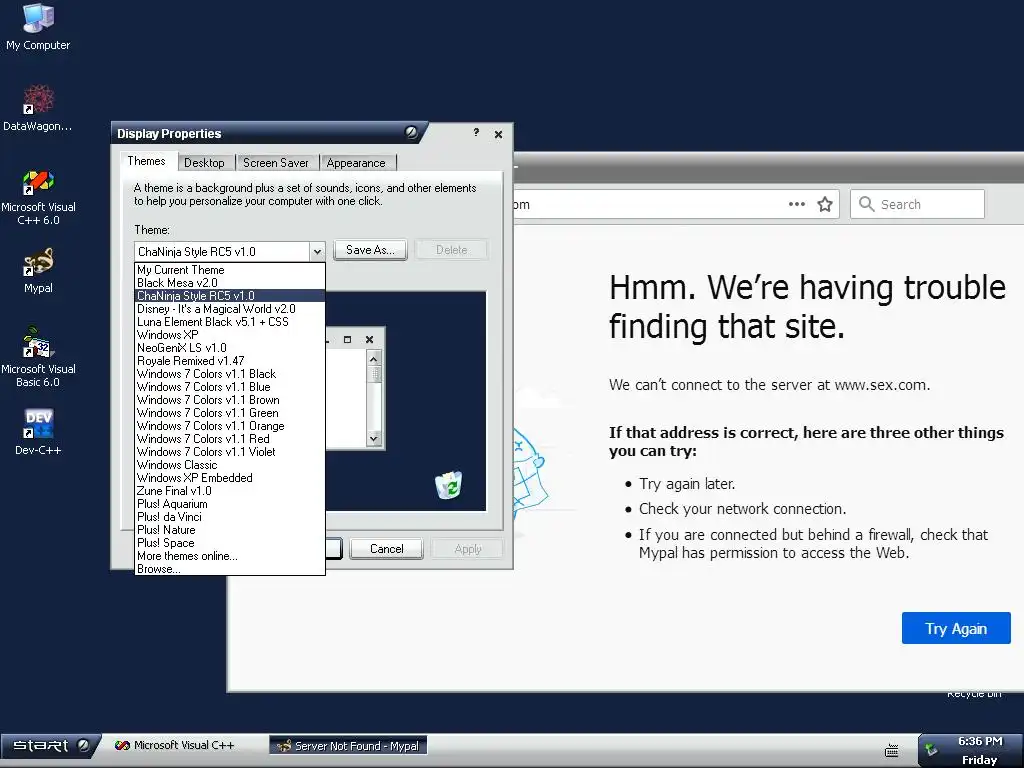Click the round logo in Display Properties title

411,133
